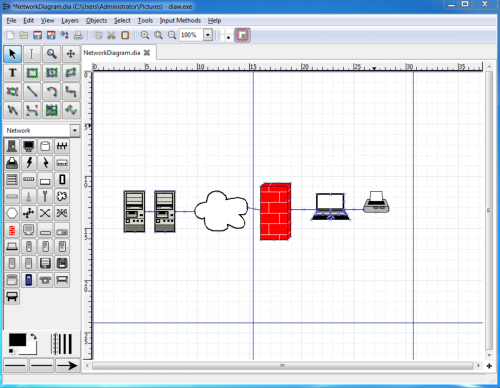Pick the Arc tool
500x388 pixels.
pos(51,91)
